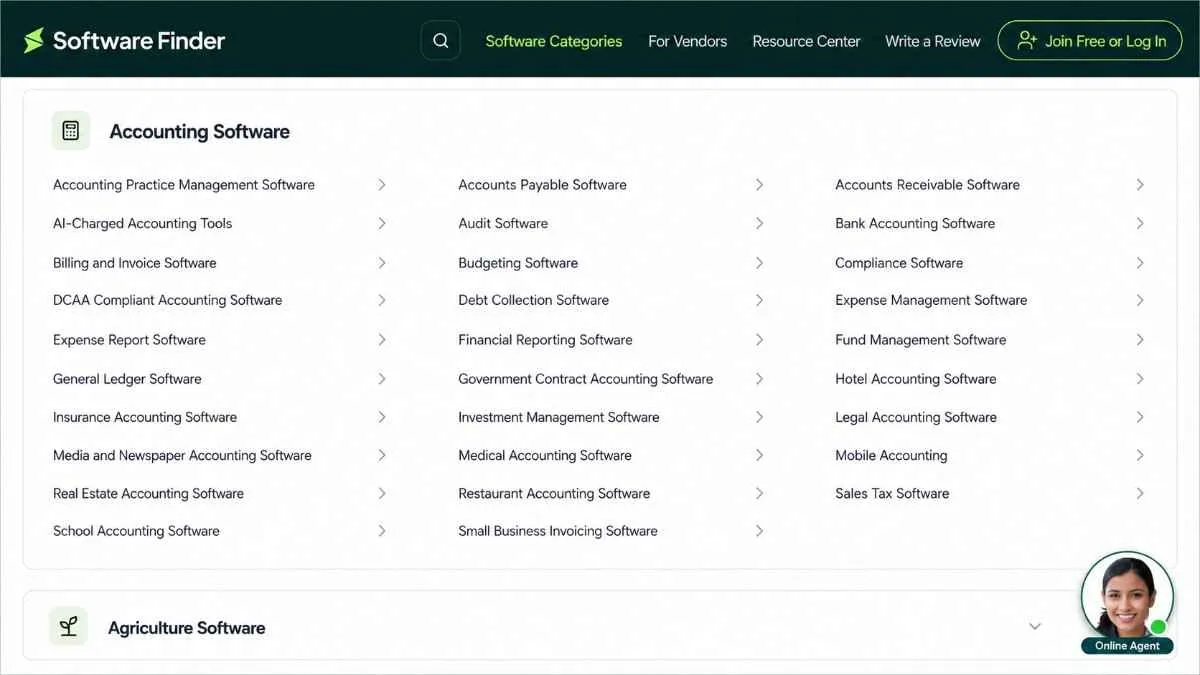
Task: Click arrow beside DCAA Compliant Accounting Software
Action: tap(382, 300)
